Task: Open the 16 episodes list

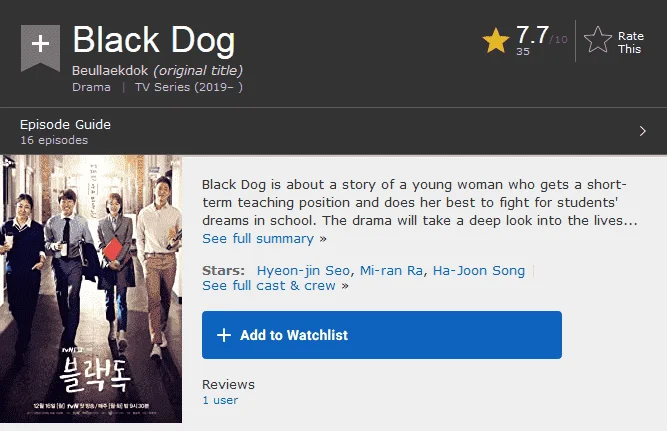Action: pos(54,140)
